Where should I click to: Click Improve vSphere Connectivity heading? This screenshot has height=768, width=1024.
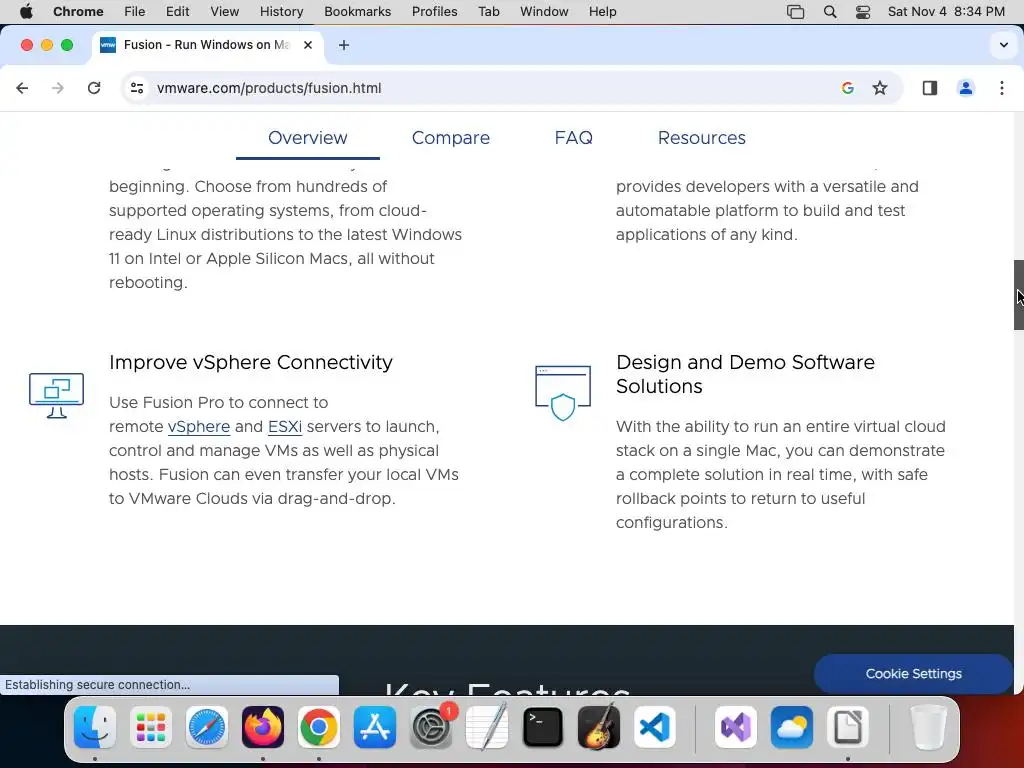pos(251,362)
